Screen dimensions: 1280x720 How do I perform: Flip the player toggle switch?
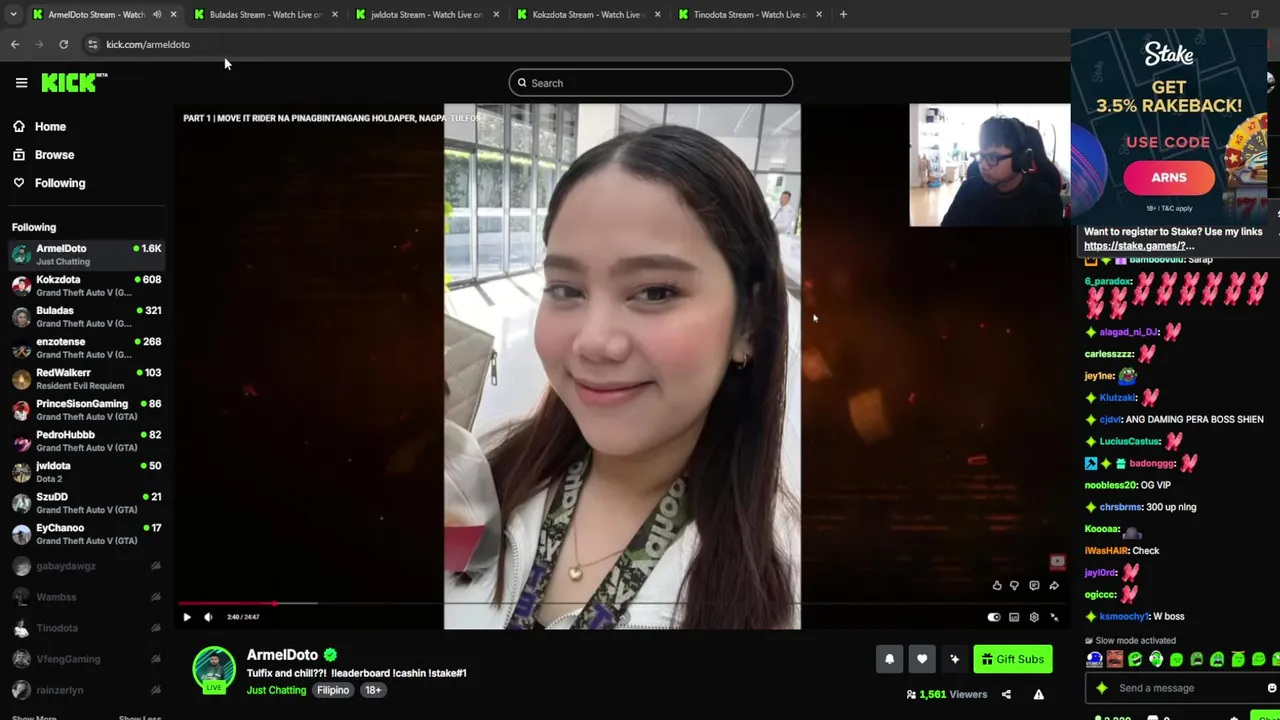(x=994, y=617)
